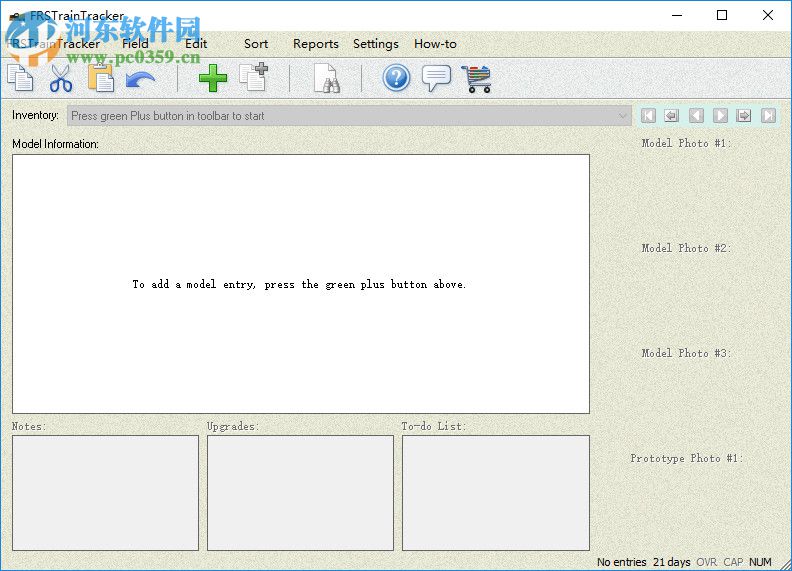
Task: Click 'No entries' in status bar
Action: tap(622, 562)
